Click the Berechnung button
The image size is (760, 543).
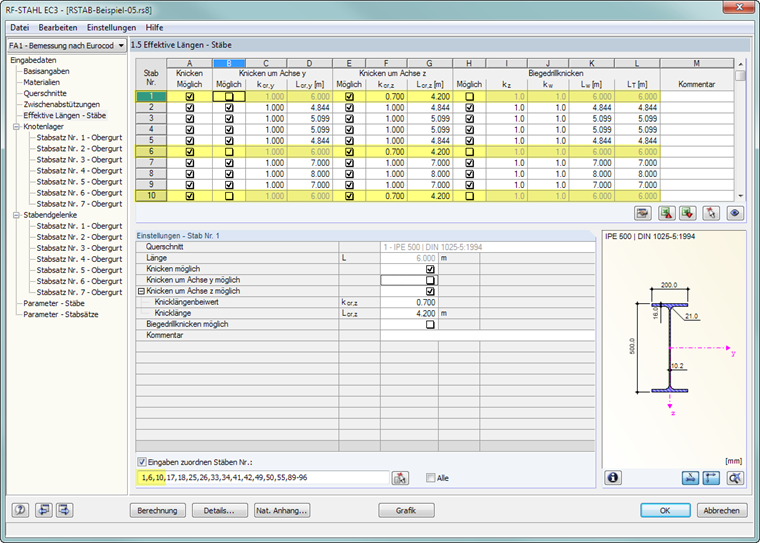159,510
